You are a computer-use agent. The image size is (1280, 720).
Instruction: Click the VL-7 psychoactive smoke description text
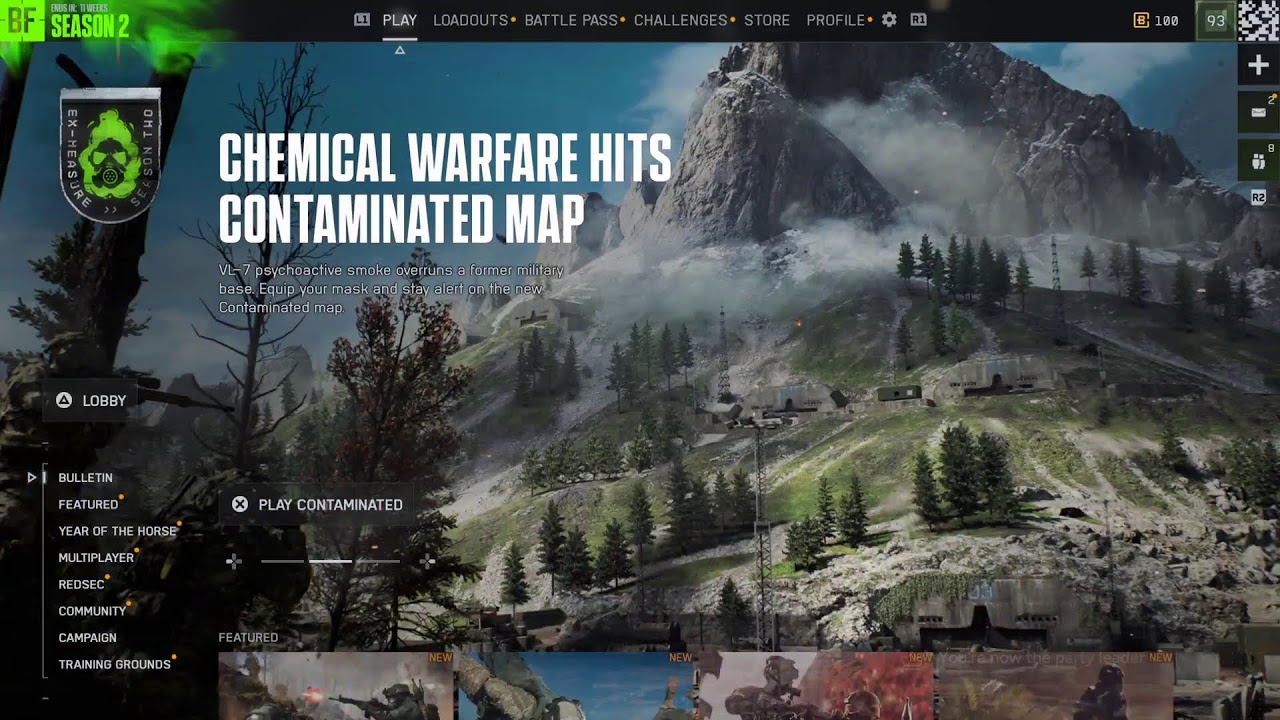(391, 289)
